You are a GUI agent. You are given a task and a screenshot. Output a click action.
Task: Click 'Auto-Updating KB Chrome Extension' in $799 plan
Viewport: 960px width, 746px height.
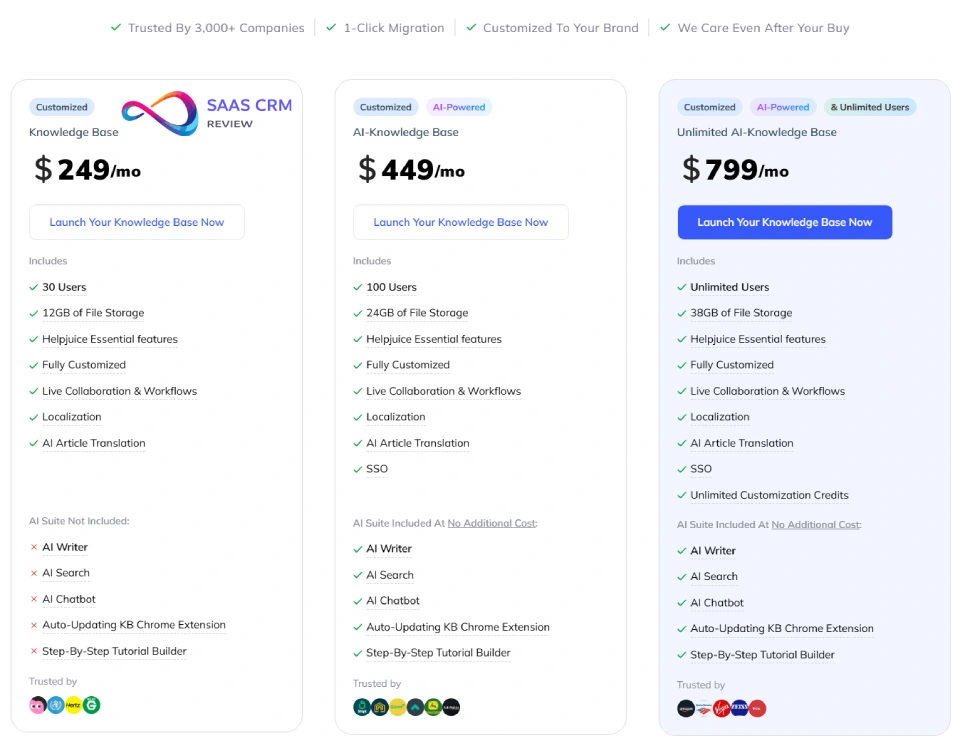coord(782,629)
